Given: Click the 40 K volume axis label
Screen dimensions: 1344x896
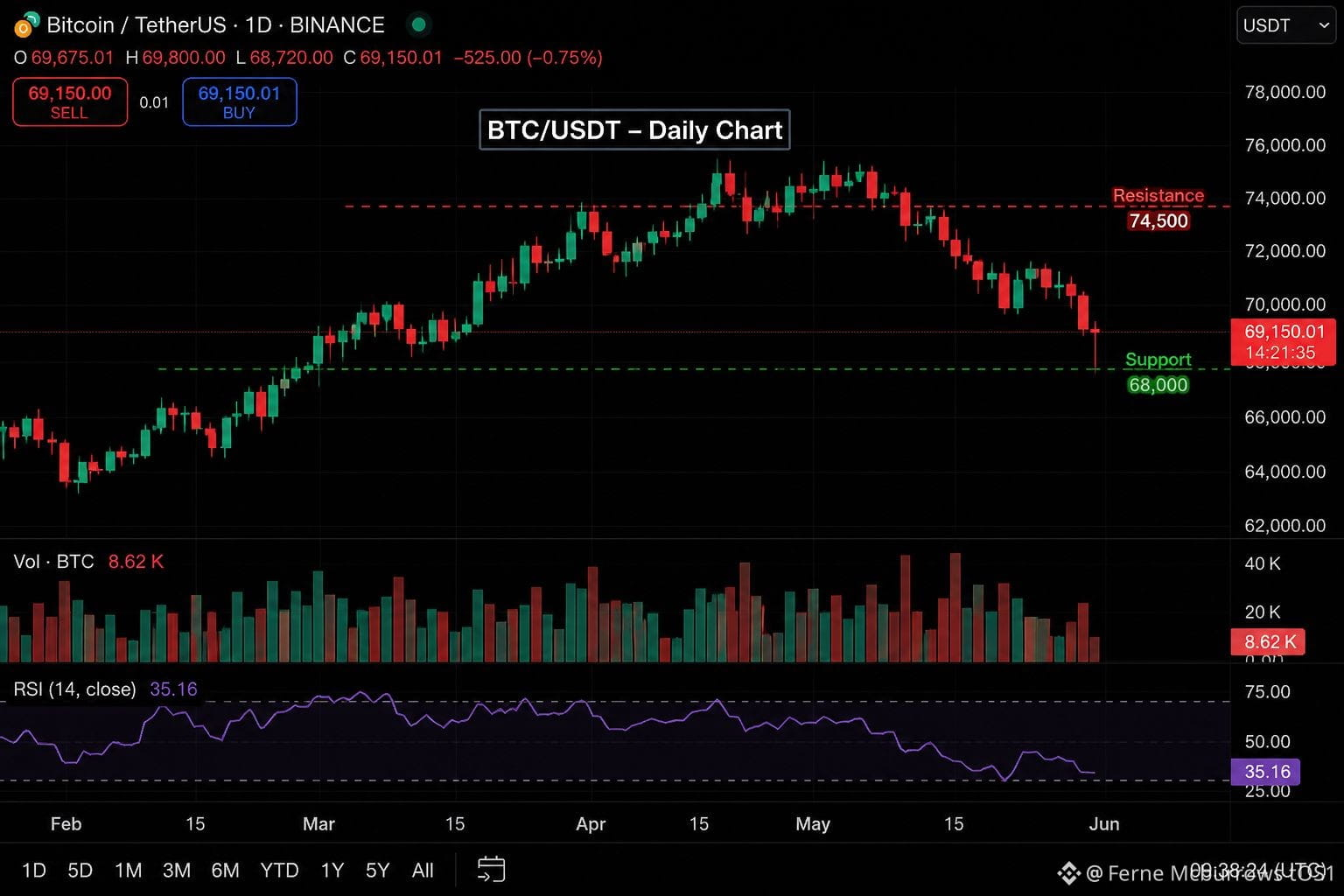Looking at the screenshot, I should tap(1263, 564).
